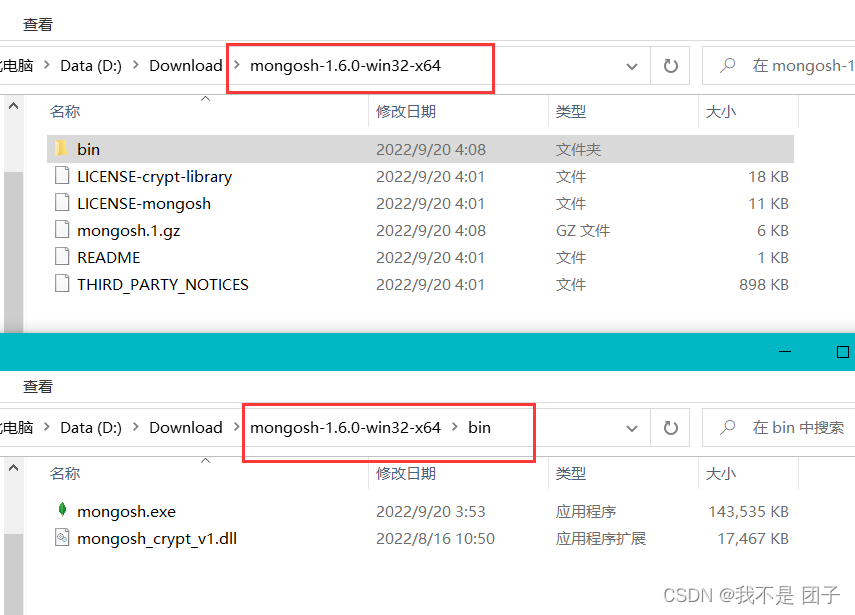Screen dimensions: 855x615
Task: Select the LICENSE-crypt-library file name
Action: point(154,177)
